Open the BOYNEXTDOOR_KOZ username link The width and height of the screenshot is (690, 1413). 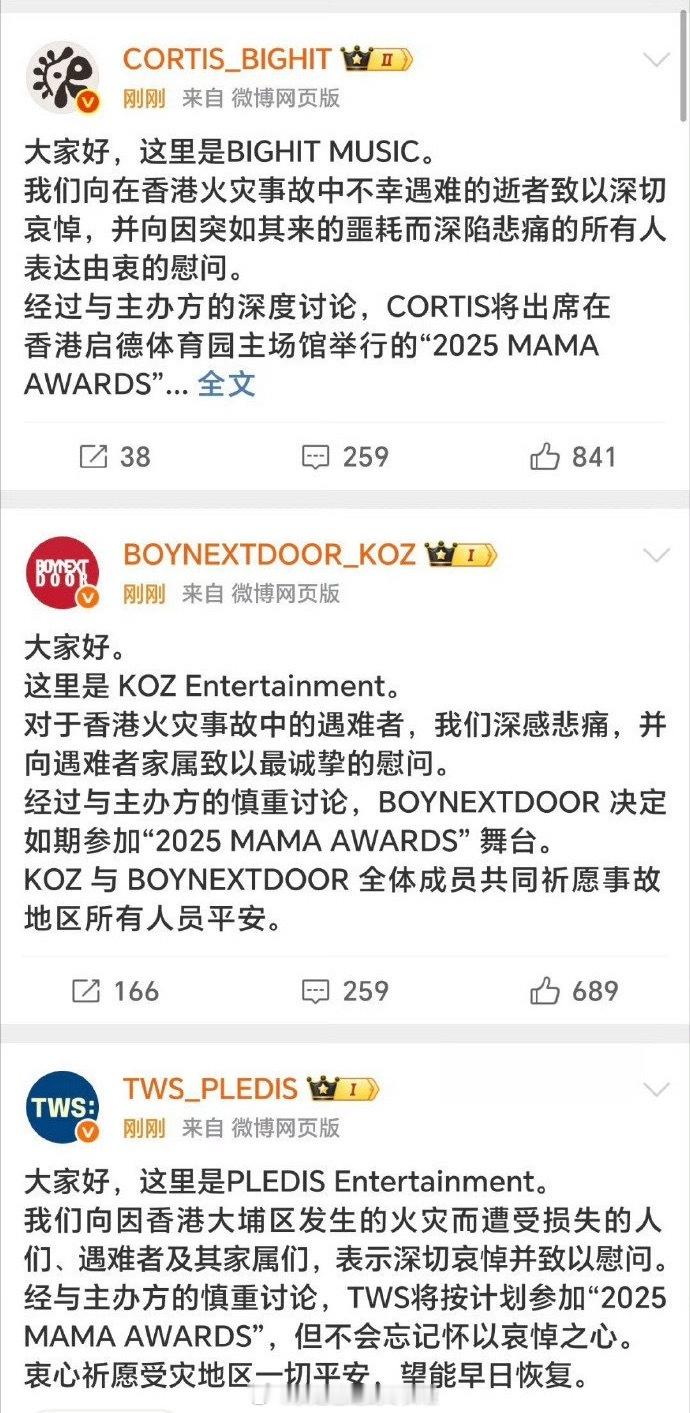[x=269, y=554]
